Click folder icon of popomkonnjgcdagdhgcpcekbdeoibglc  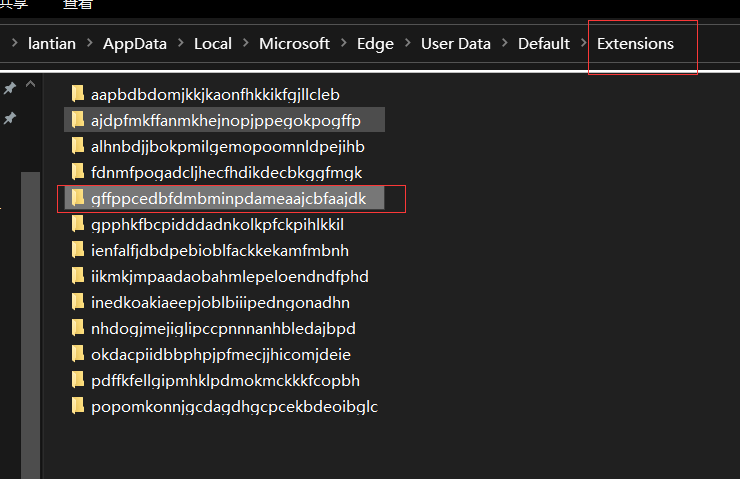[78, 405]
